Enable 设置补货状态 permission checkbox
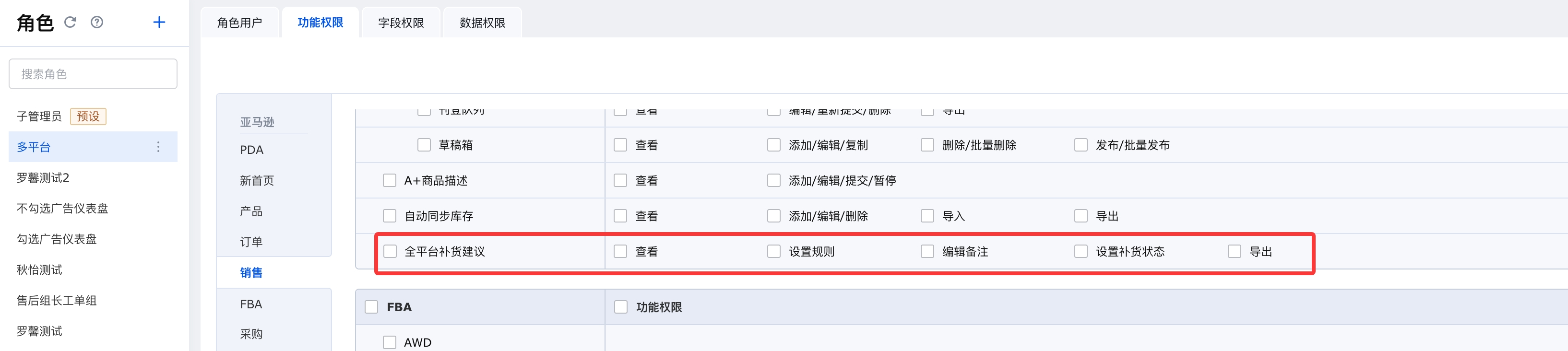 coord(1081,251)
